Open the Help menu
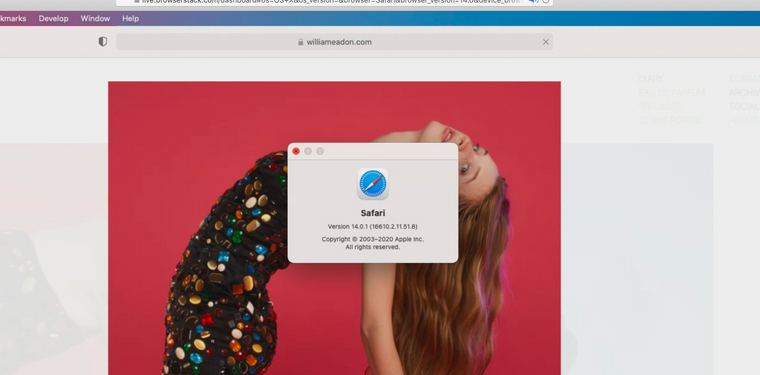This screenshot has width=760, height=375. [x=130, y=18]
